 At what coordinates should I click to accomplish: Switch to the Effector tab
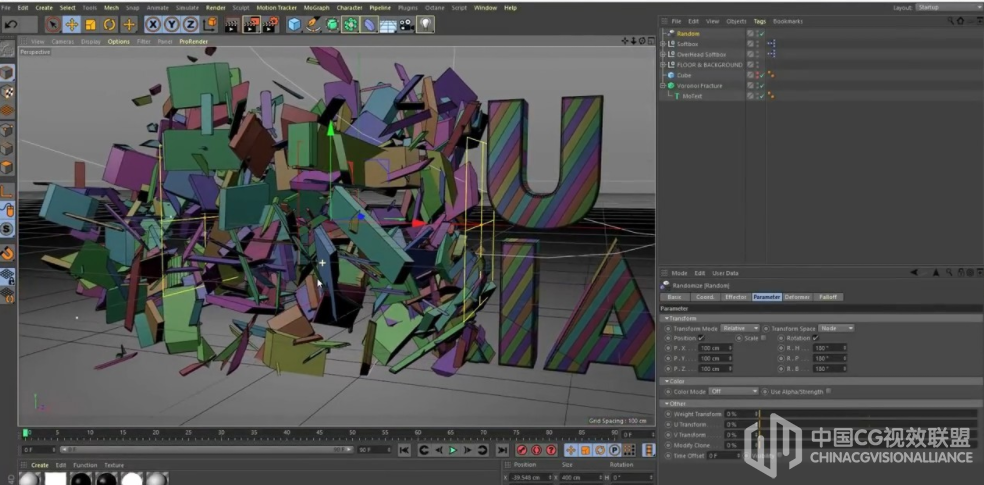point(735,297)
